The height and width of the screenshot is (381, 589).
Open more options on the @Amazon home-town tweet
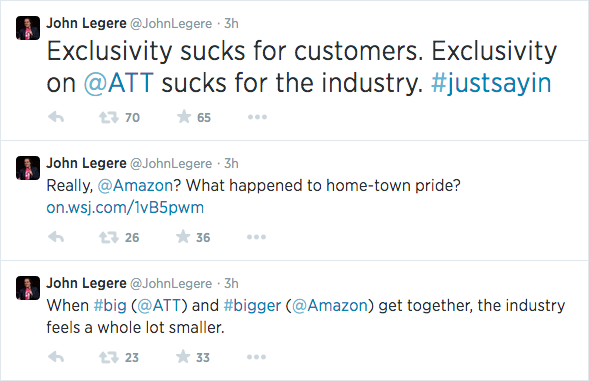[x=257, y=237]
